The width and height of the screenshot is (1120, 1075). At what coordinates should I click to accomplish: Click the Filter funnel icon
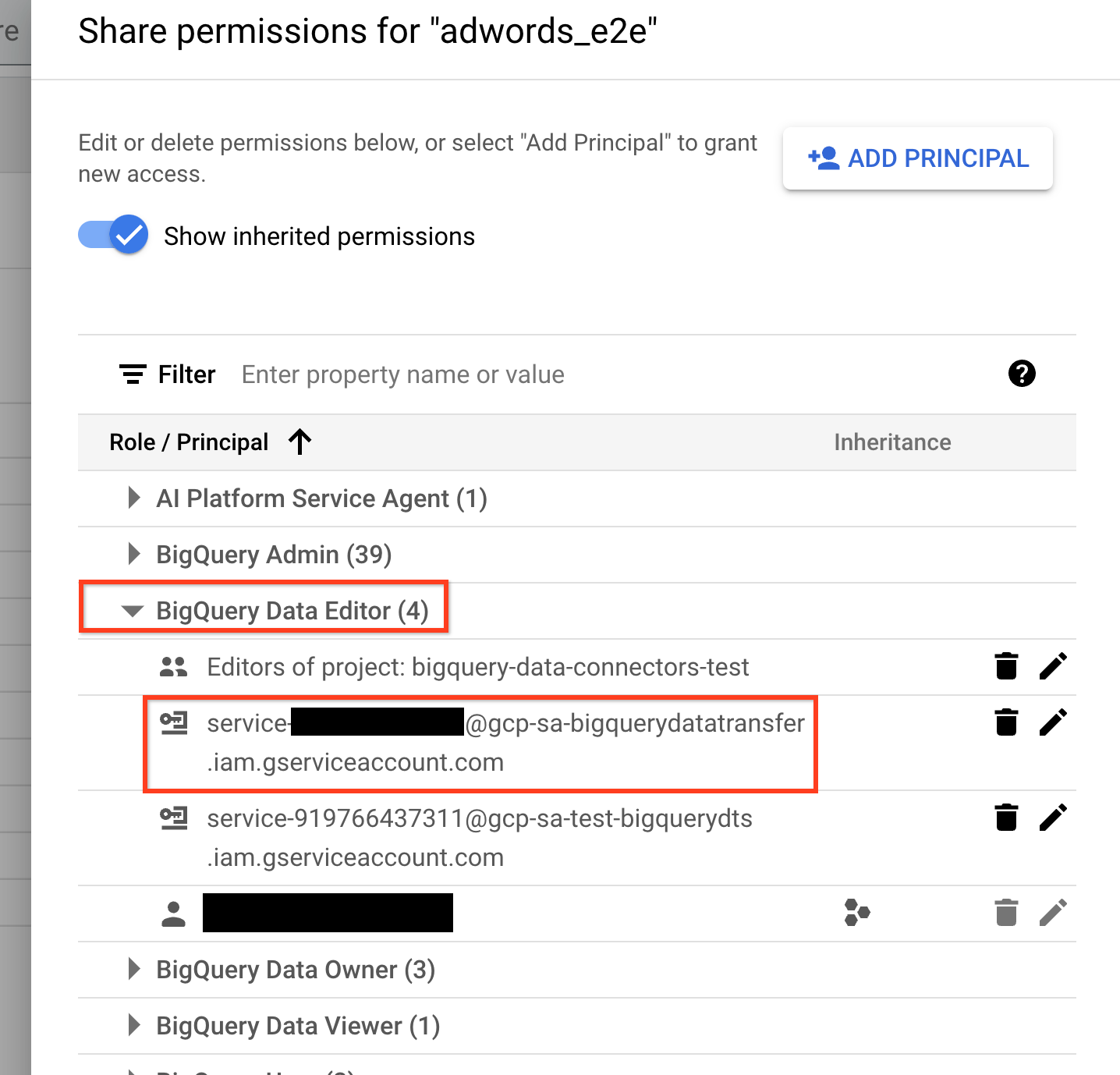(x=132, y=374)
